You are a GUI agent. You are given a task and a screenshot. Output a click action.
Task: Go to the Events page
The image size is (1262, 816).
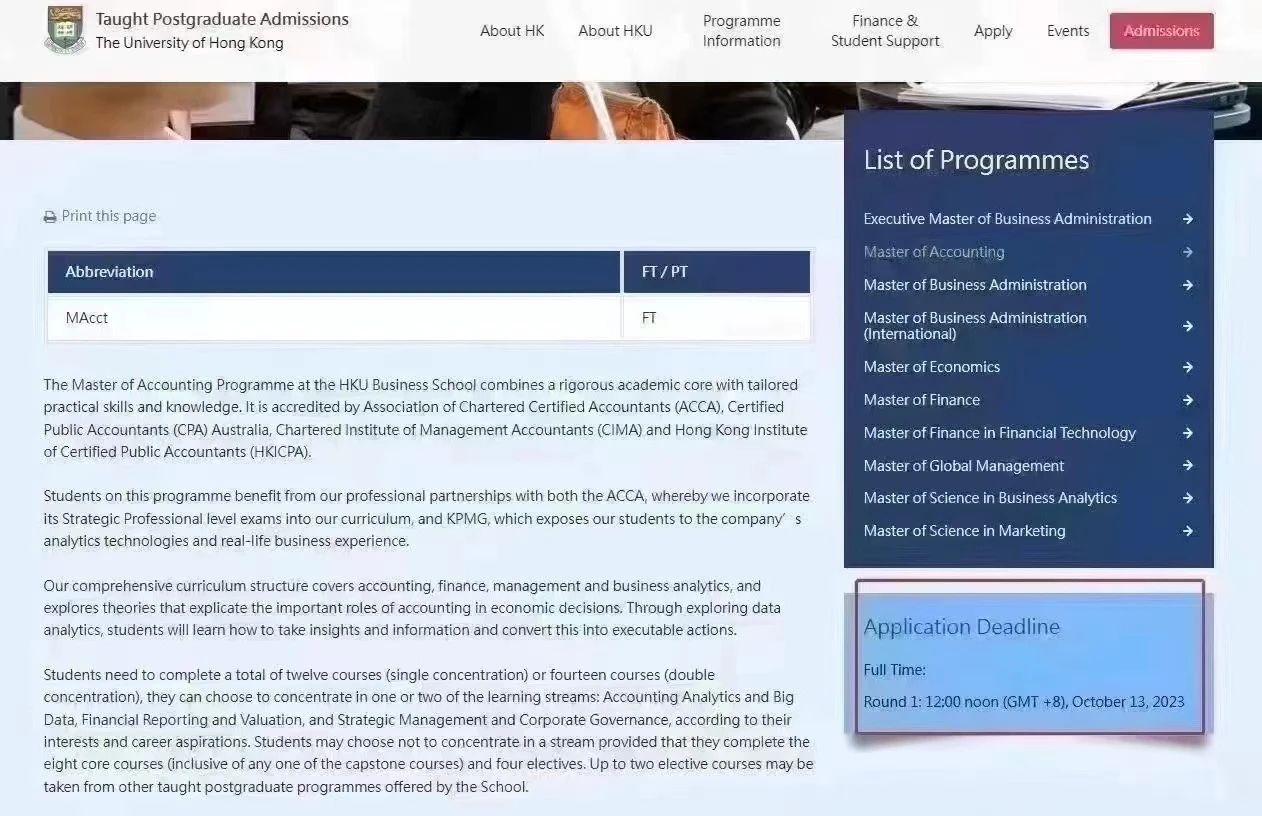(x=1068, y=31)
